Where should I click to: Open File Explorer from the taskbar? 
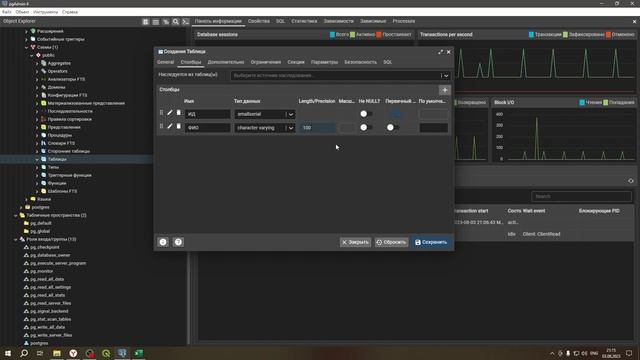click(57, 353)
